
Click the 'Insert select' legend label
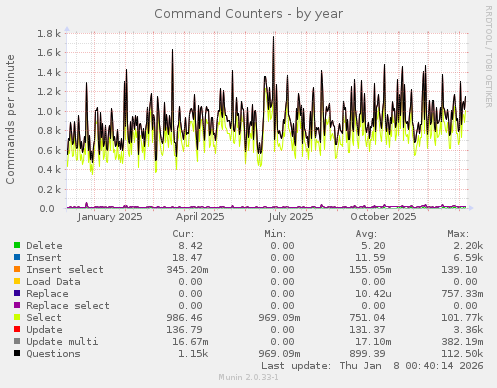(65, 270)
